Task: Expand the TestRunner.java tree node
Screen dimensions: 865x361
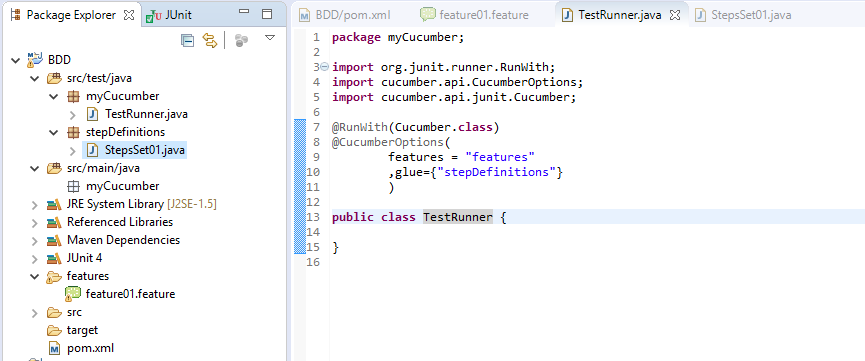Action: 73,115
